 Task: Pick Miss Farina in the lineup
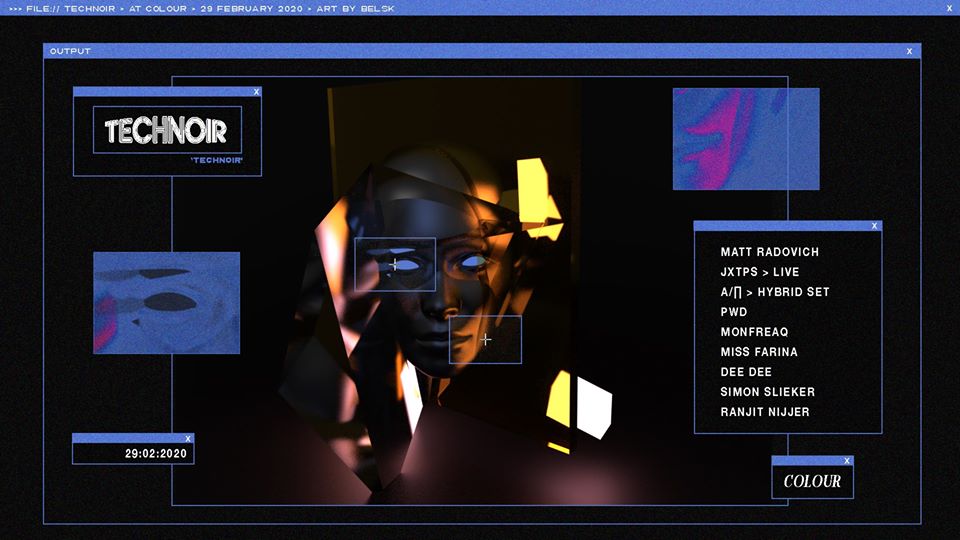(x=759, y=352)
